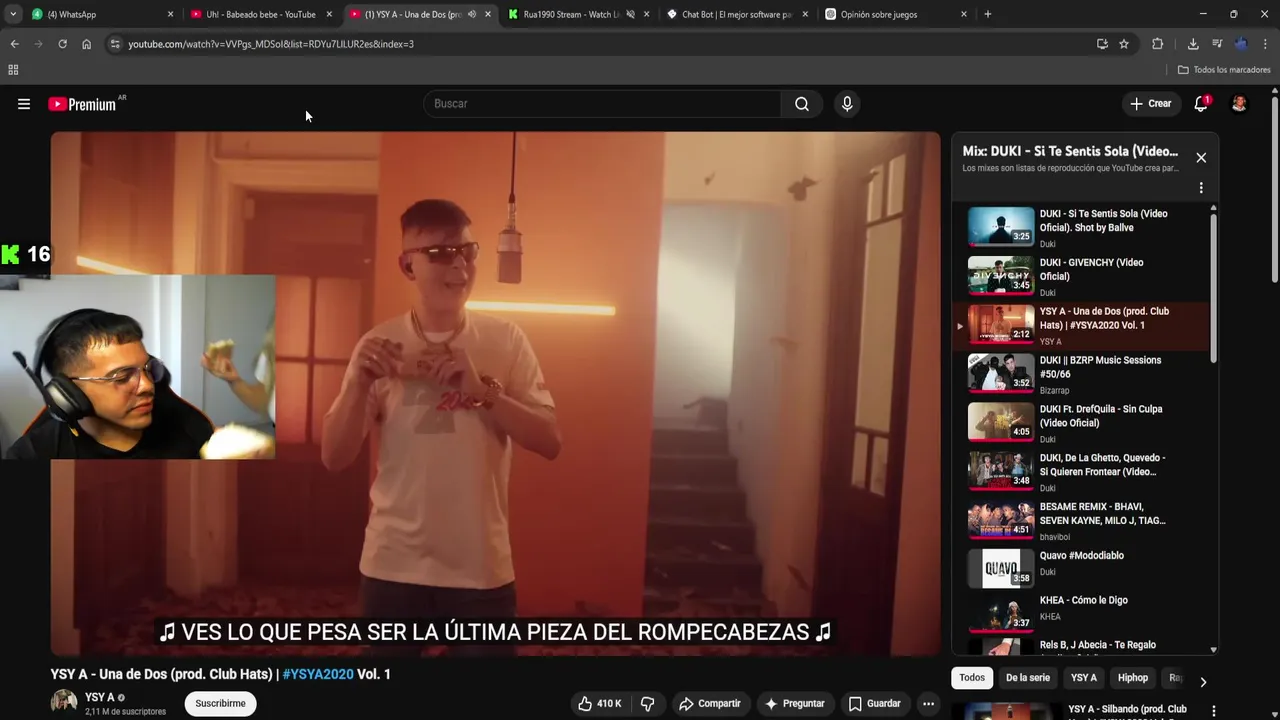Screen dimensions: 1280x720
Task: Open Chrome downloads
Action: (1193, 44)
